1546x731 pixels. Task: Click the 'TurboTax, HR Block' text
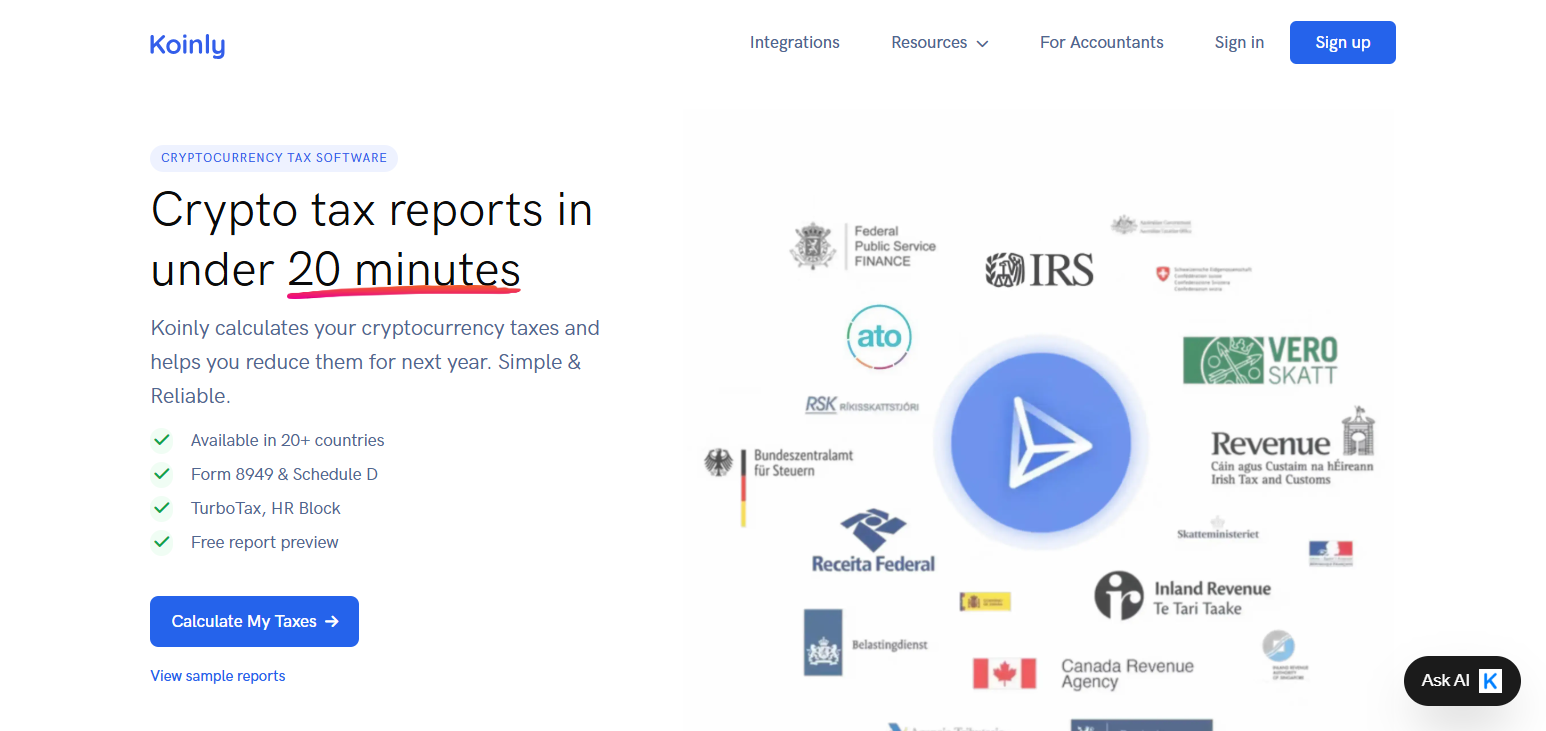(266, 508)
